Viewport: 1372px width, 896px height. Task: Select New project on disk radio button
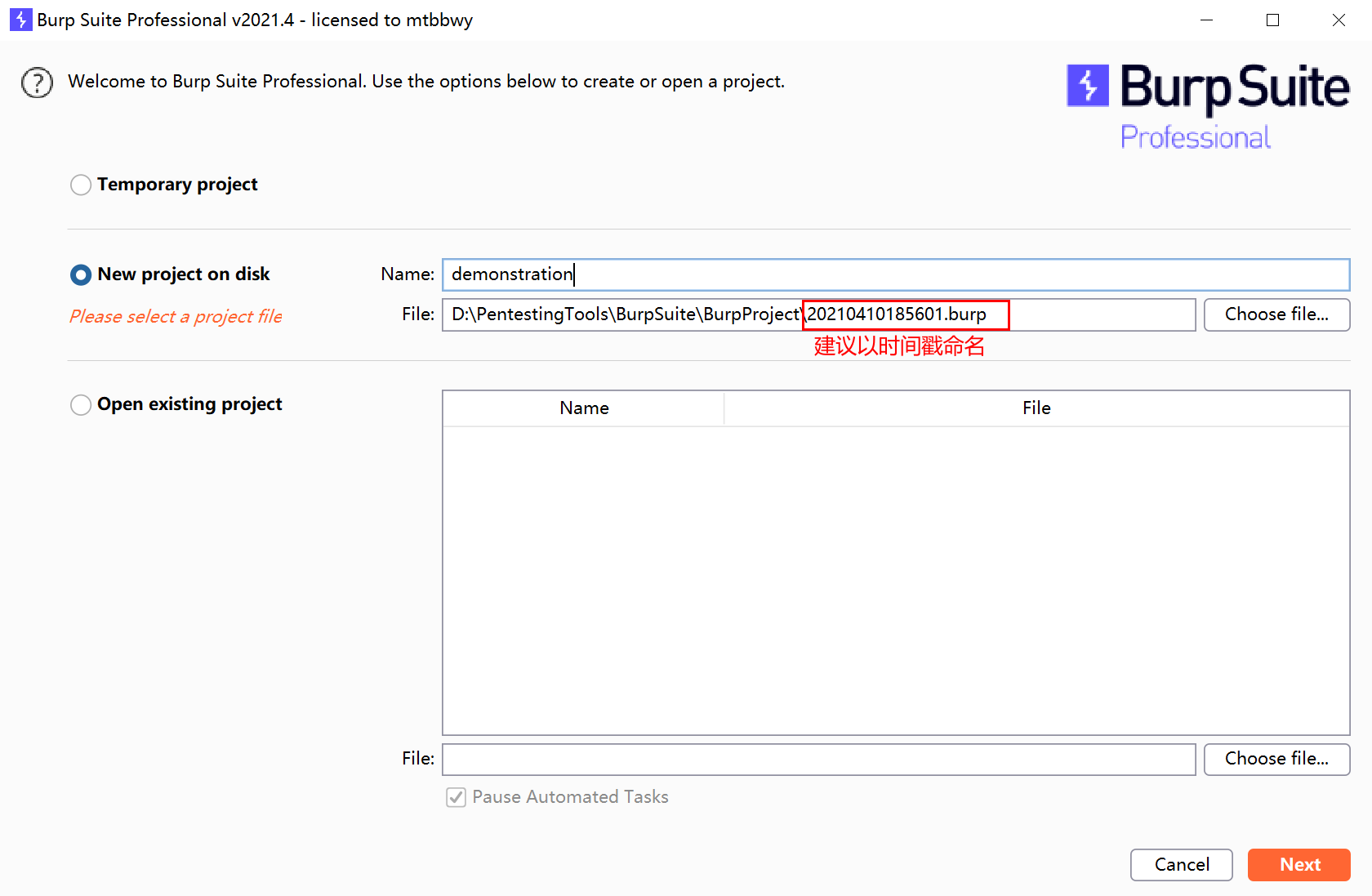pos(81,274)
